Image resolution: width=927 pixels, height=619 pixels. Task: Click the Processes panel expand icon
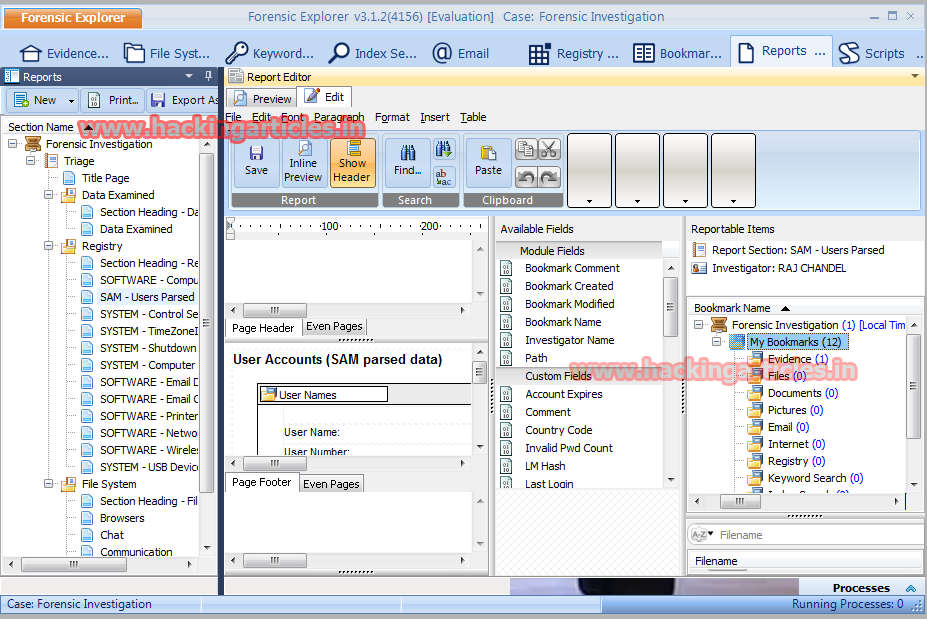tap(910, 588)
